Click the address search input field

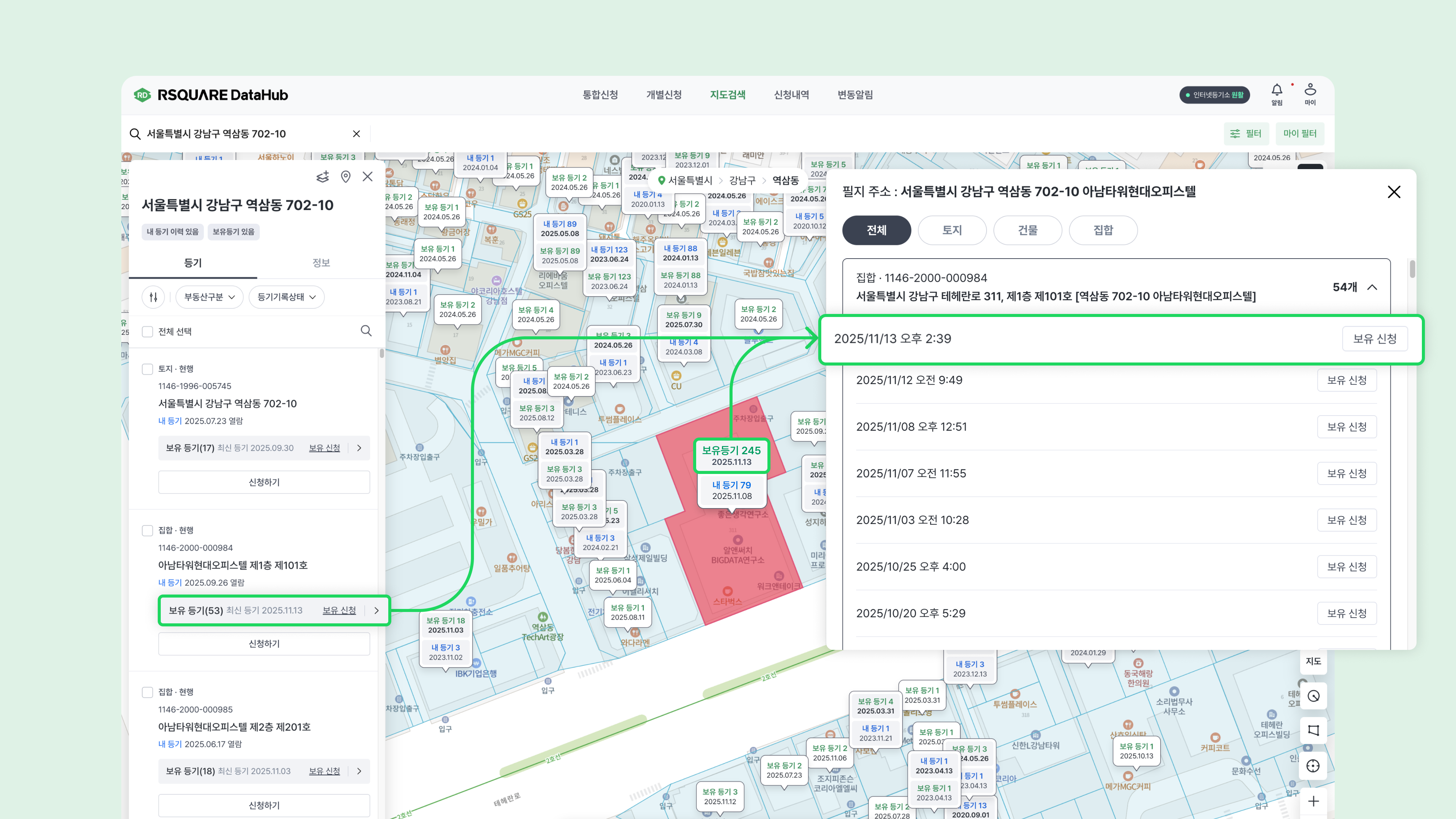(243, 134)
